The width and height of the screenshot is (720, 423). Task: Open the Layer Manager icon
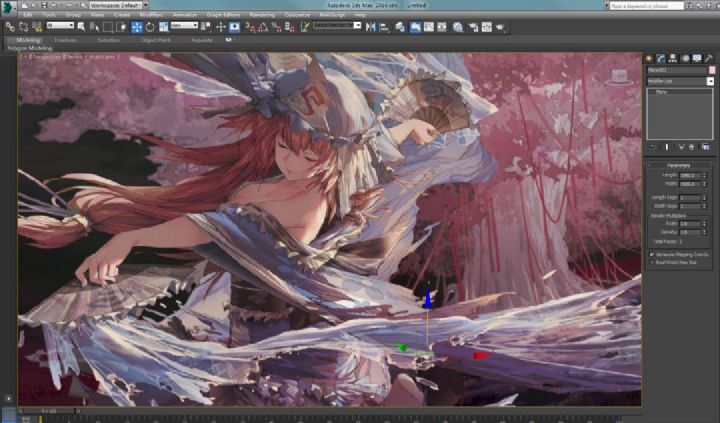click(400, 27)
